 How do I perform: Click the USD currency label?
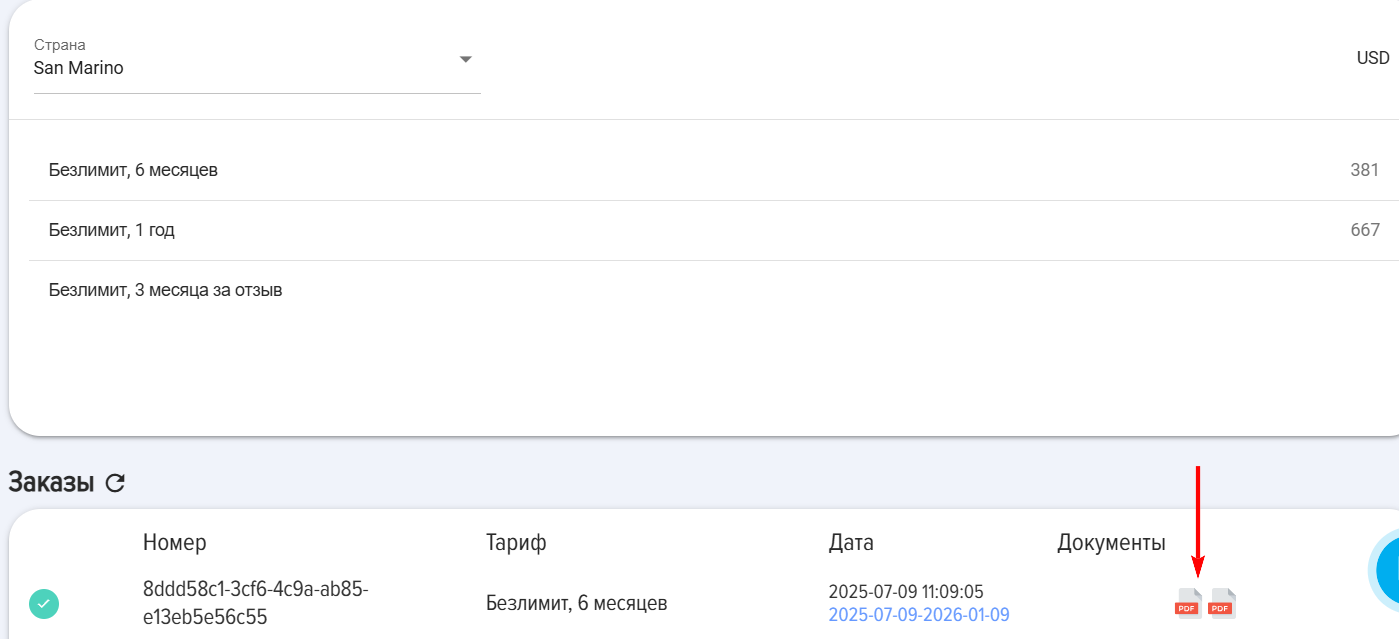pos(1373,58)
